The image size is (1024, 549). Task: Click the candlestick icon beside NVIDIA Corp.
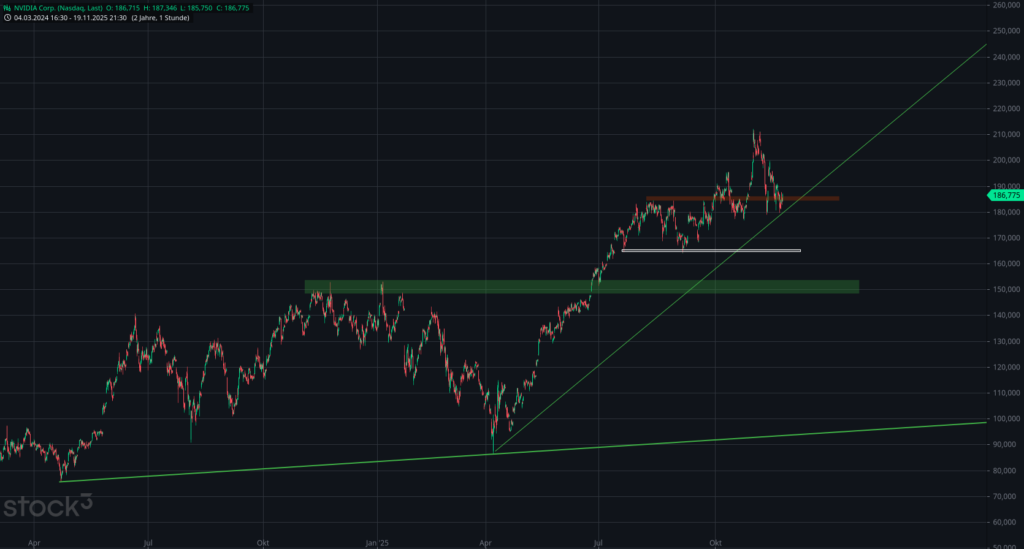tap(8, 7)
